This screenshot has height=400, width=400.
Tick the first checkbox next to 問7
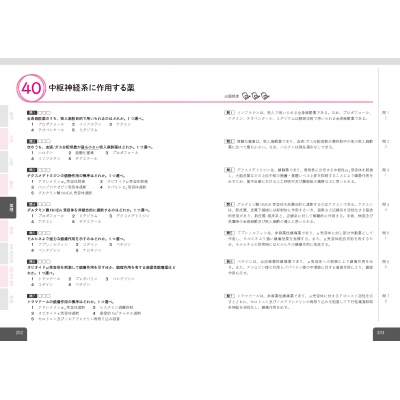pos(40,296)
